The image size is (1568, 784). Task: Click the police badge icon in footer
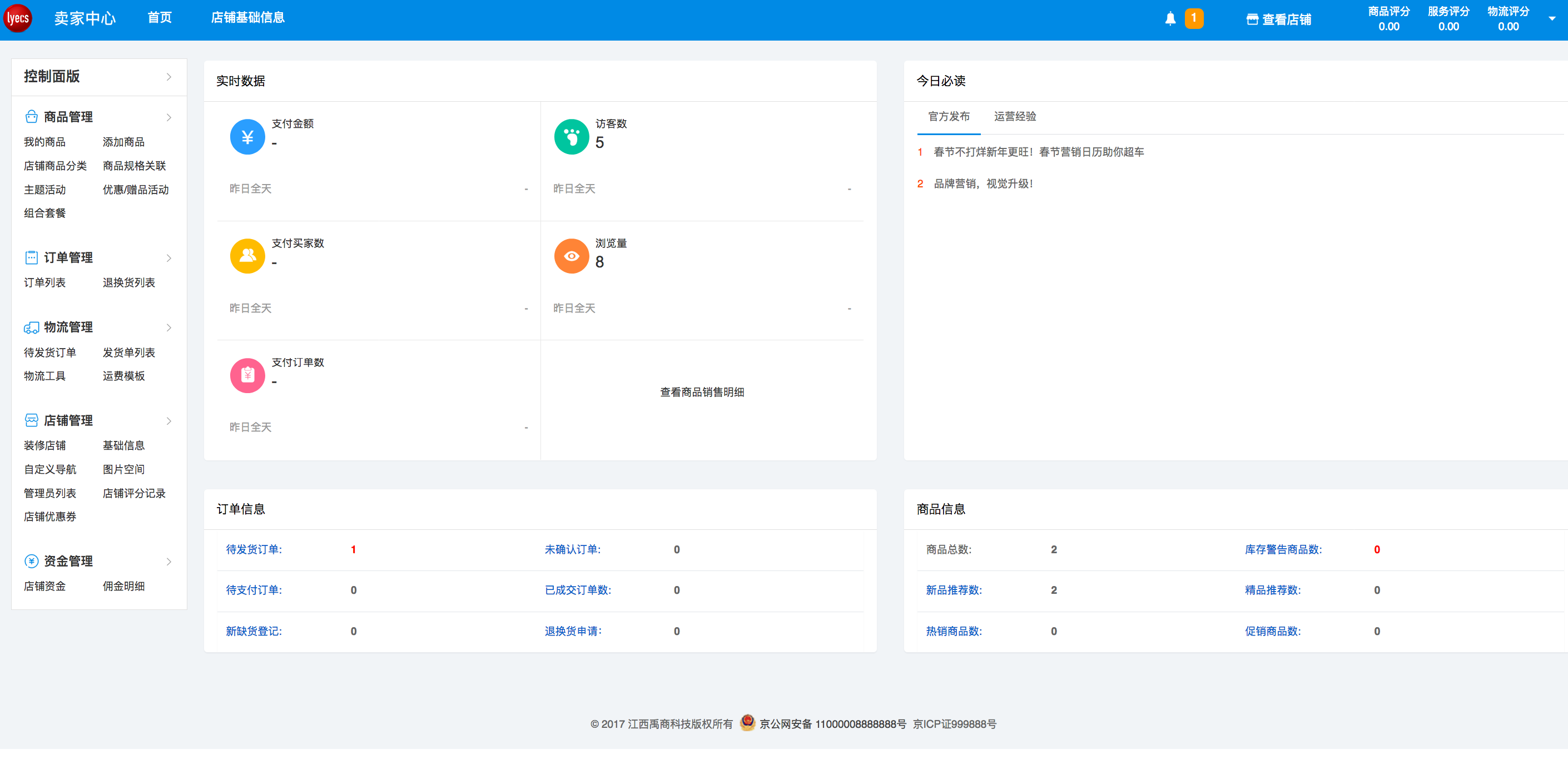click(x=747, y=722)
